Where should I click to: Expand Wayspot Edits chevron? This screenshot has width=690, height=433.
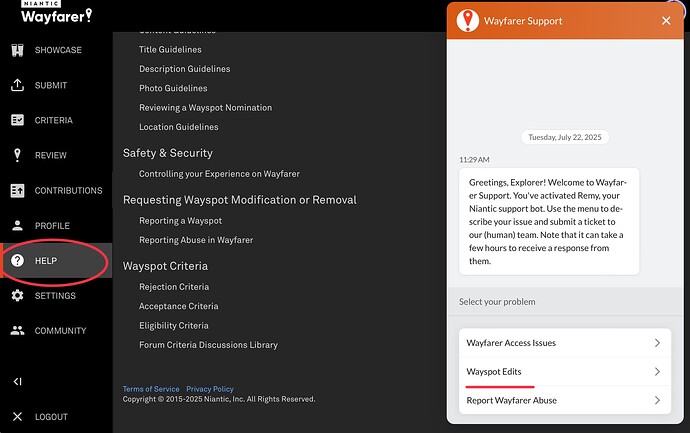coord(657,371)
